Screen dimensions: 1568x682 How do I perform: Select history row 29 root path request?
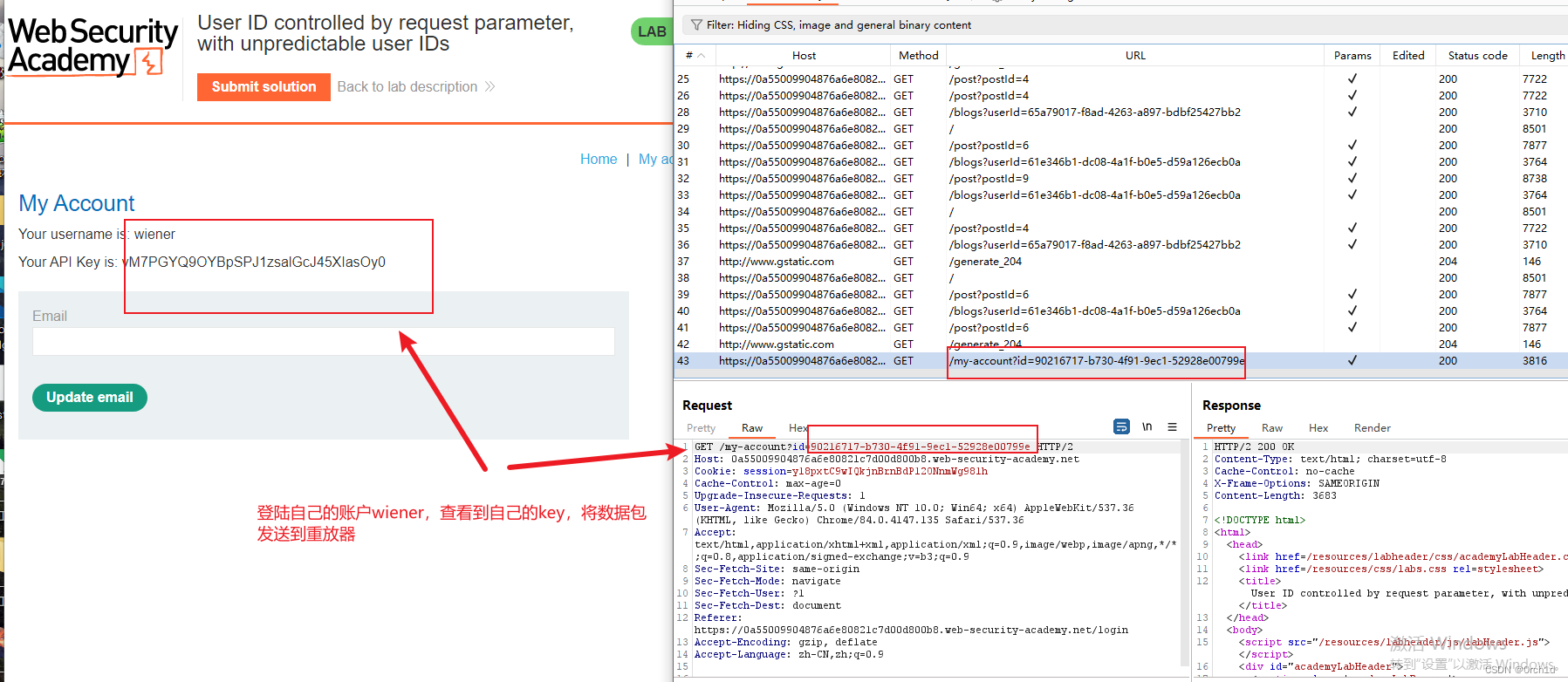point(1120,128)
